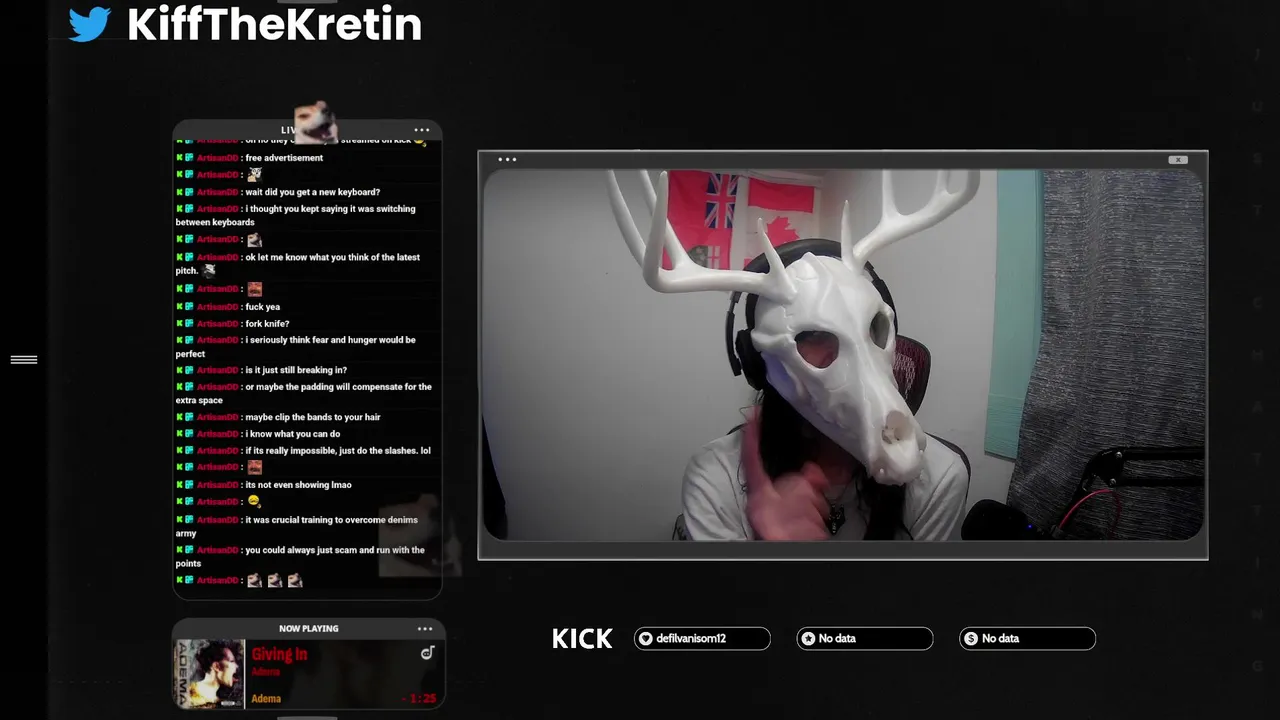Click 'its not even showing lmao' message
This screenshot has height=720, width=1280.
click(298, 485)
